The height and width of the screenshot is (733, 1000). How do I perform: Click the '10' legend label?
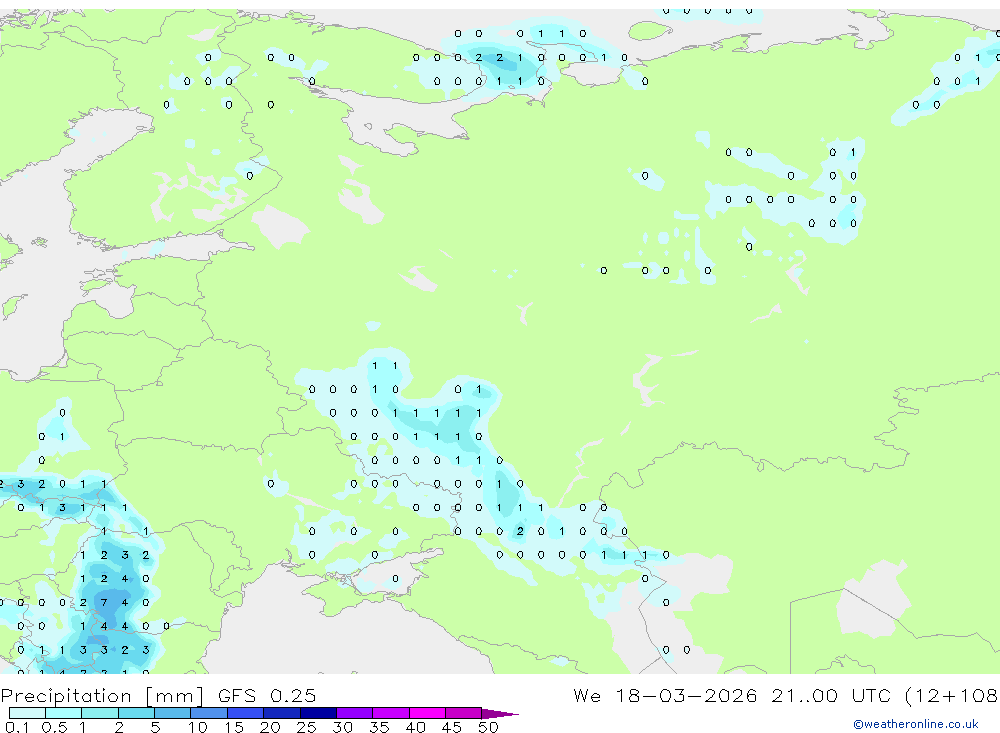[198, 727]
